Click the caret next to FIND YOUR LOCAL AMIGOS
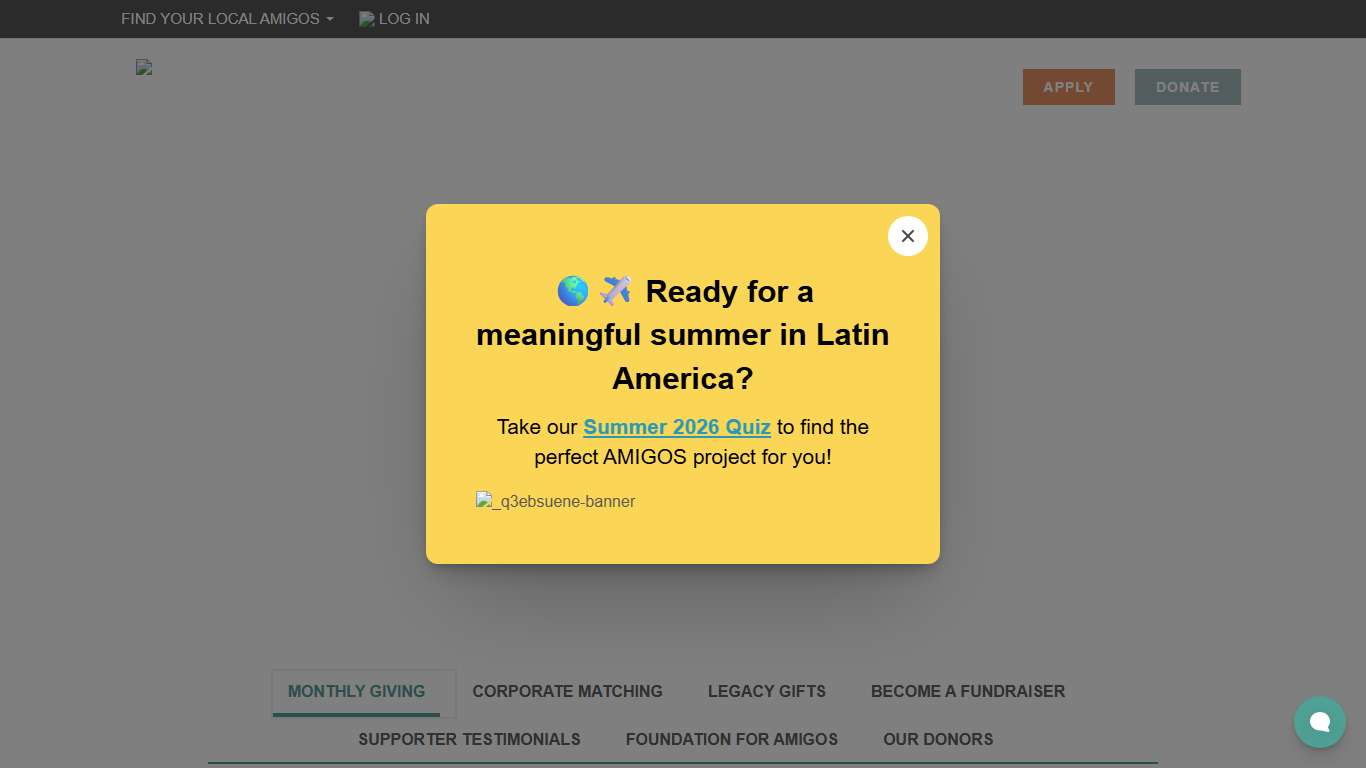 [329, 18]
